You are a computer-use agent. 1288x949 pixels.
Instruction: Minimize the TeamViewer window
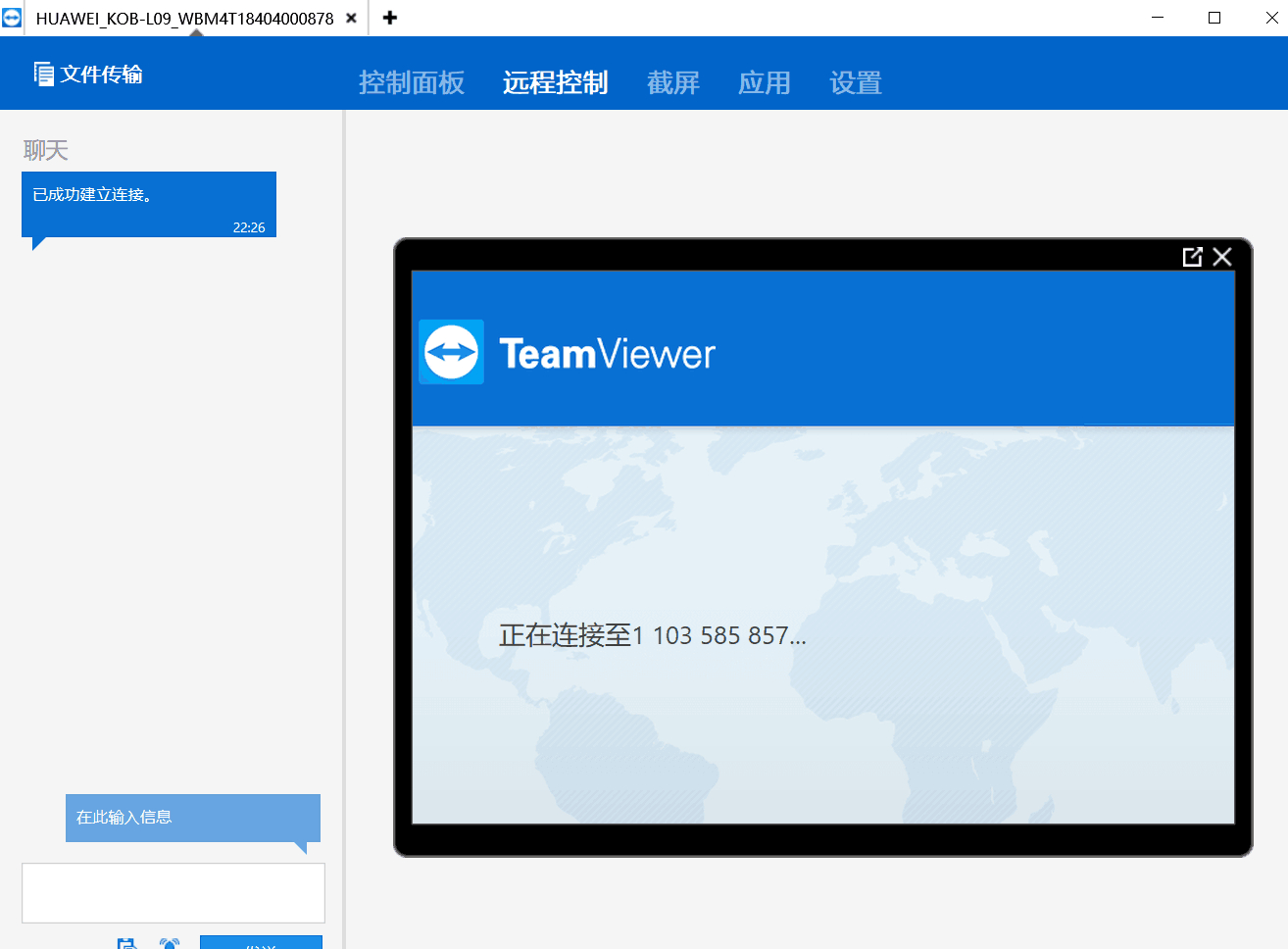pyautogui.click(x=1158, y=18)
